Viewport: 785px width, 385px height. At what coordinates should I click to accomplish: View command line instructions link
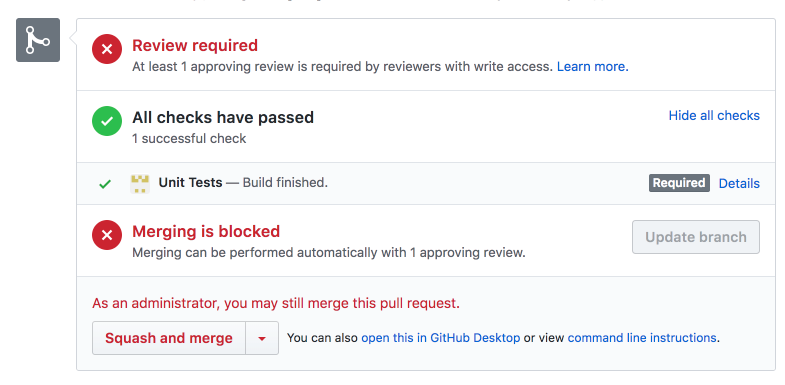642,338
